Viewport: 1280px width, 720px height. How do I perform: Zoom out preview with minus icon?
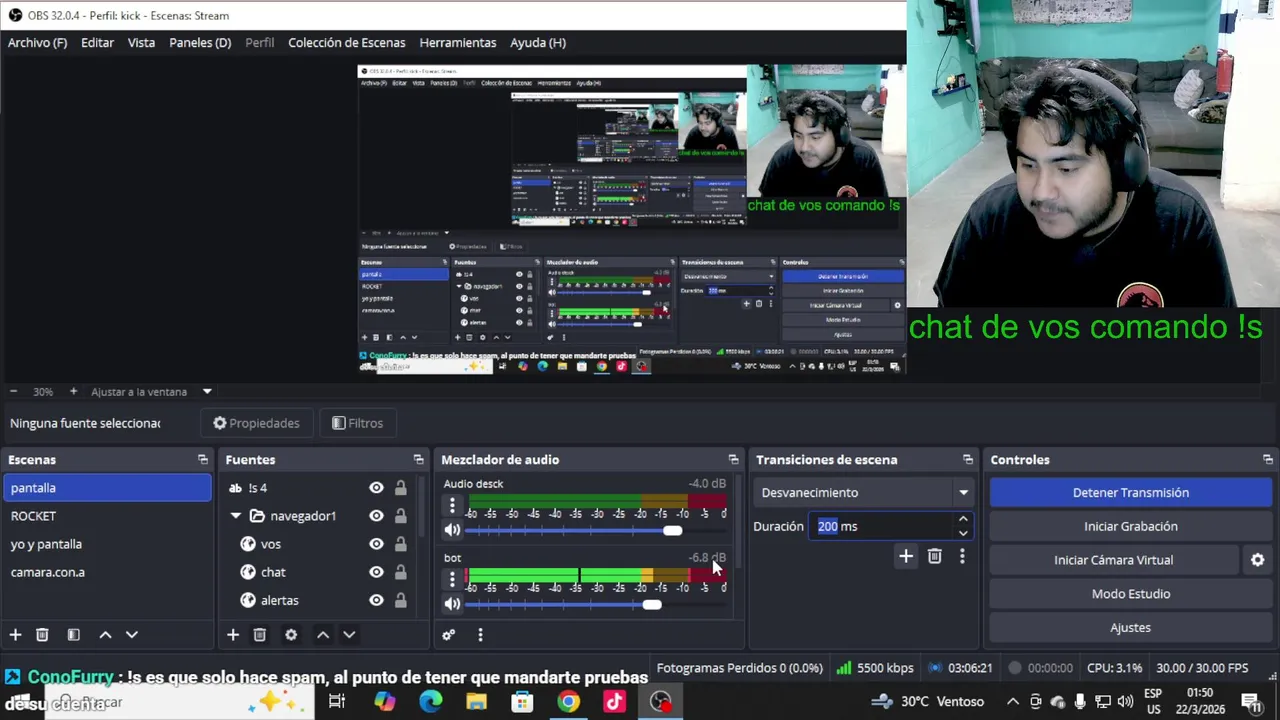coord(13,392)
